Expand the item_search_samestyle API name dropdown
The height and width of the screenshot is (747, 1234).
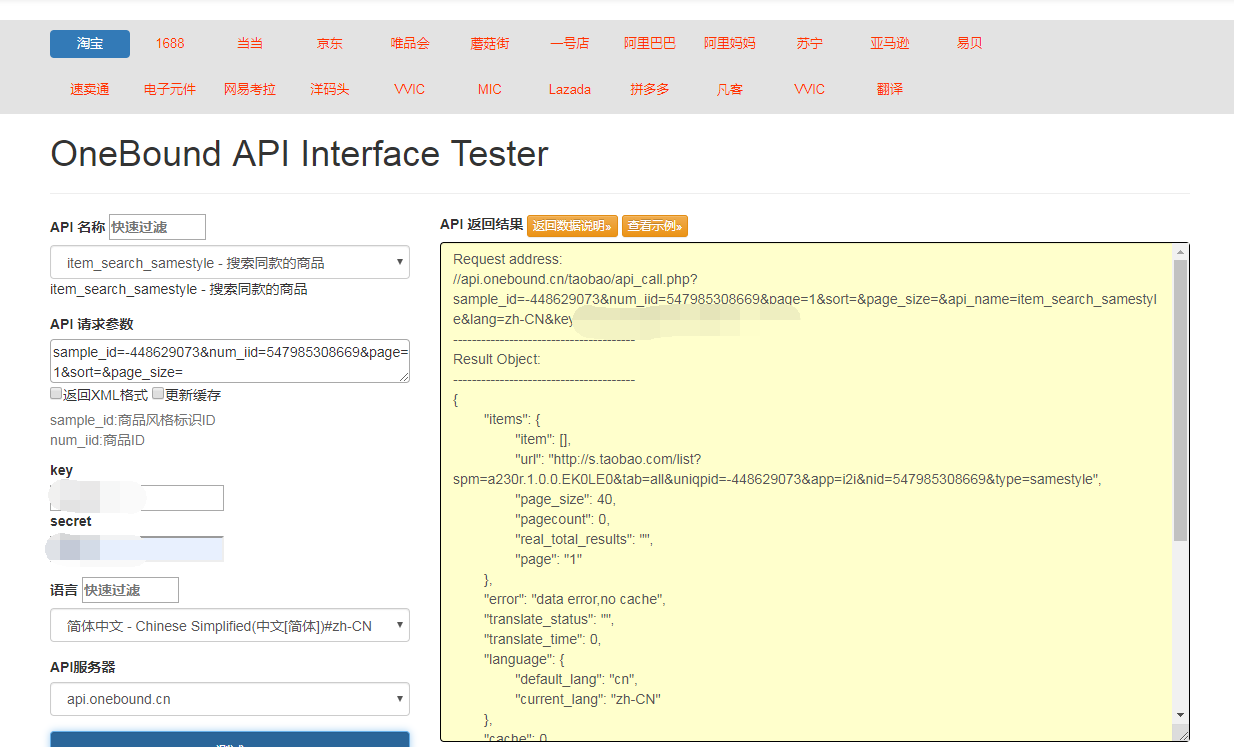[x=230, y=263]
